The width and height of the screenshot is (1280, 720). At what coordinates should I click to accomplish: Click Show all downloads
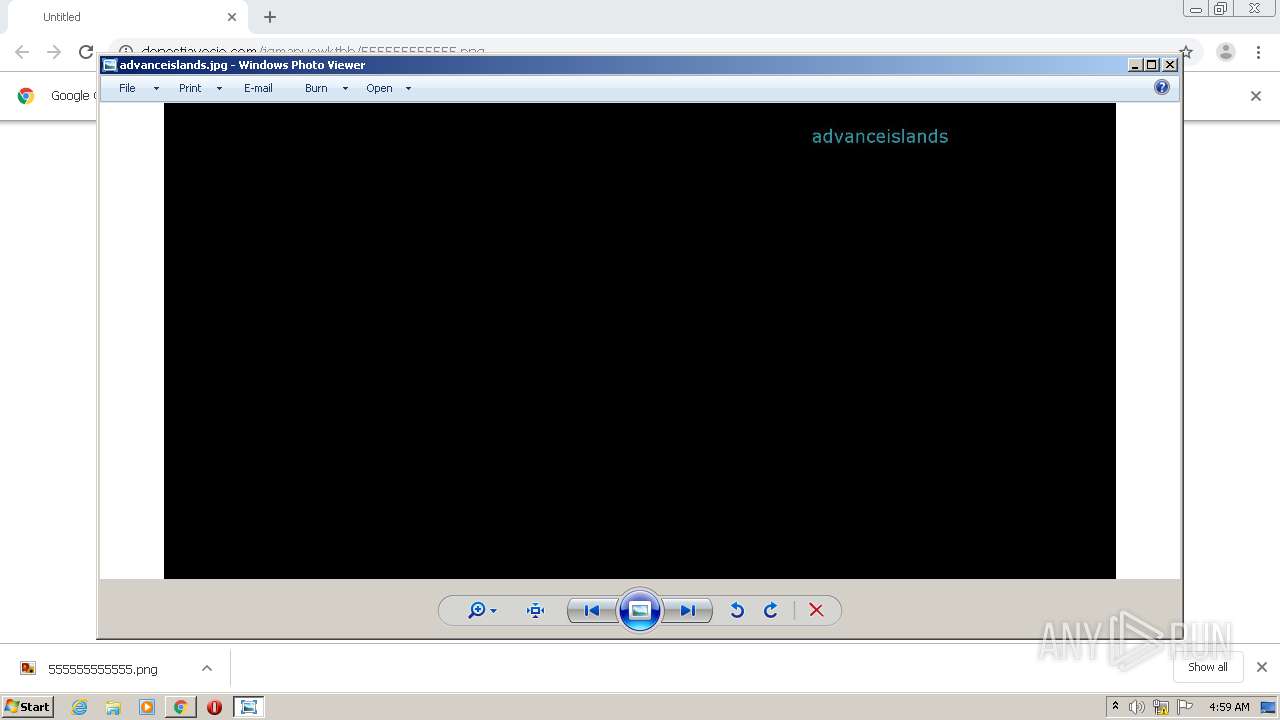tap(1207, 667)
